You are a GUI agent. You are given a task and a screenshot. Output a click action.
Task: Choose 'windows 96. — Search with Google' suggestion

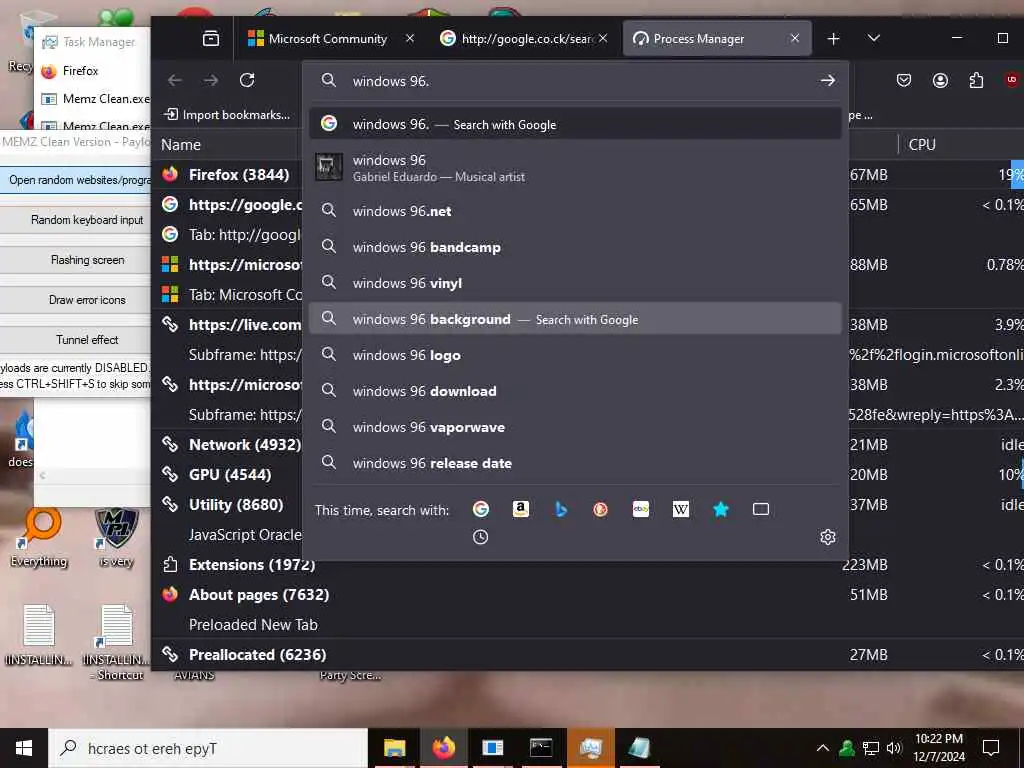pyautogui.click(x=575, y=124)
